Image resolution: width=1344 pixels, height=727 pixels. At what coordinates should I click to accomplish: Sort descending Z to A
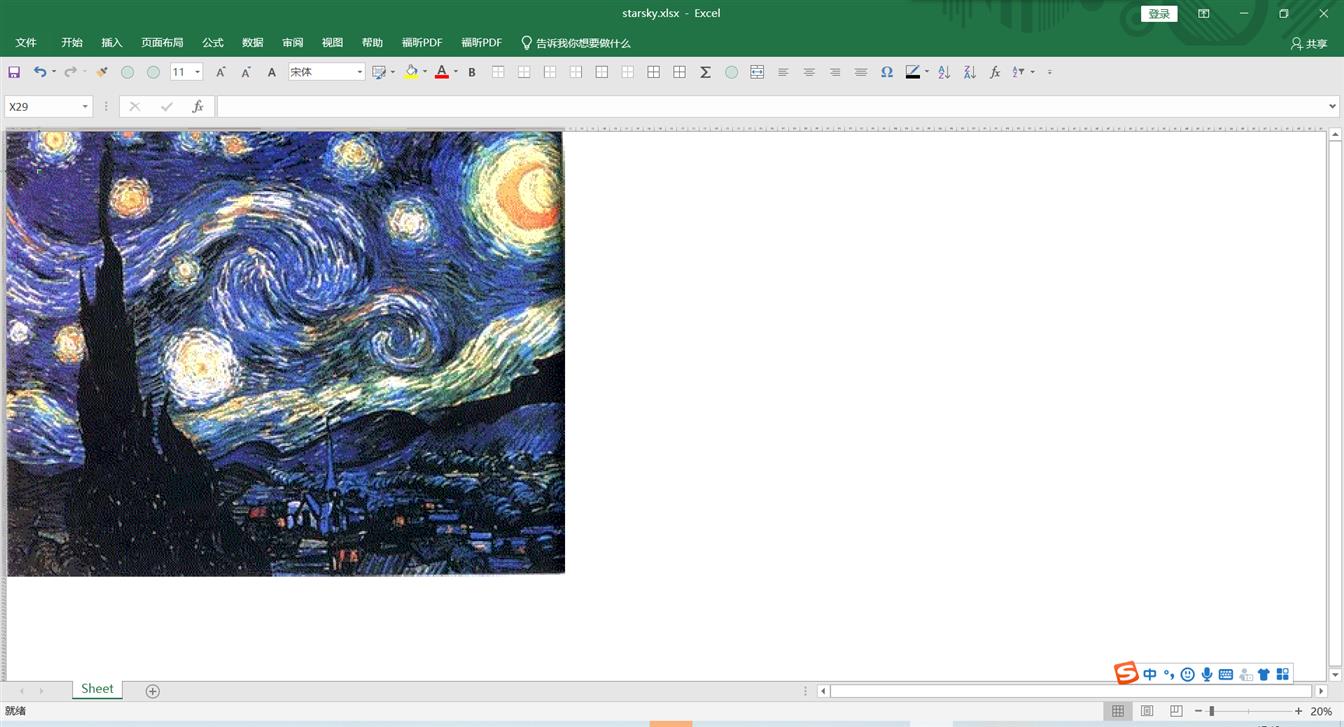point(970,72)
